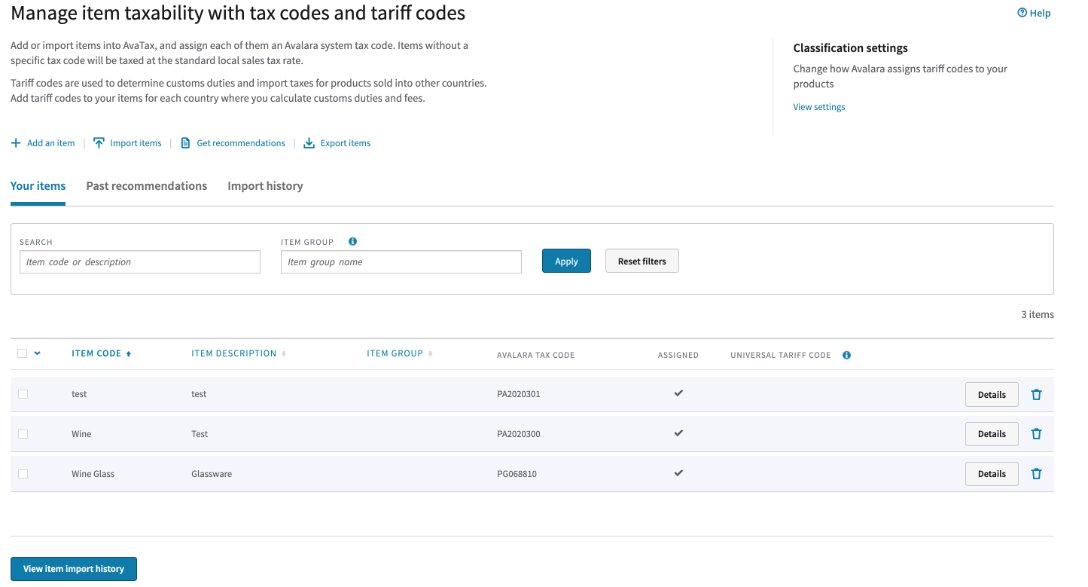Click the Apply filter button

click(566, 261)
